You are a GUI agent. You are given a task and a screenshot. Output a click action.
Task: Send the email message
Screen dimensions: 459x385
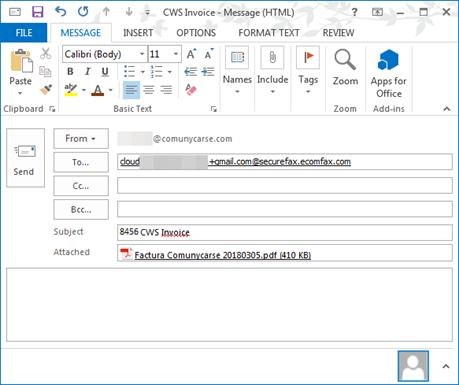[25, 158]
